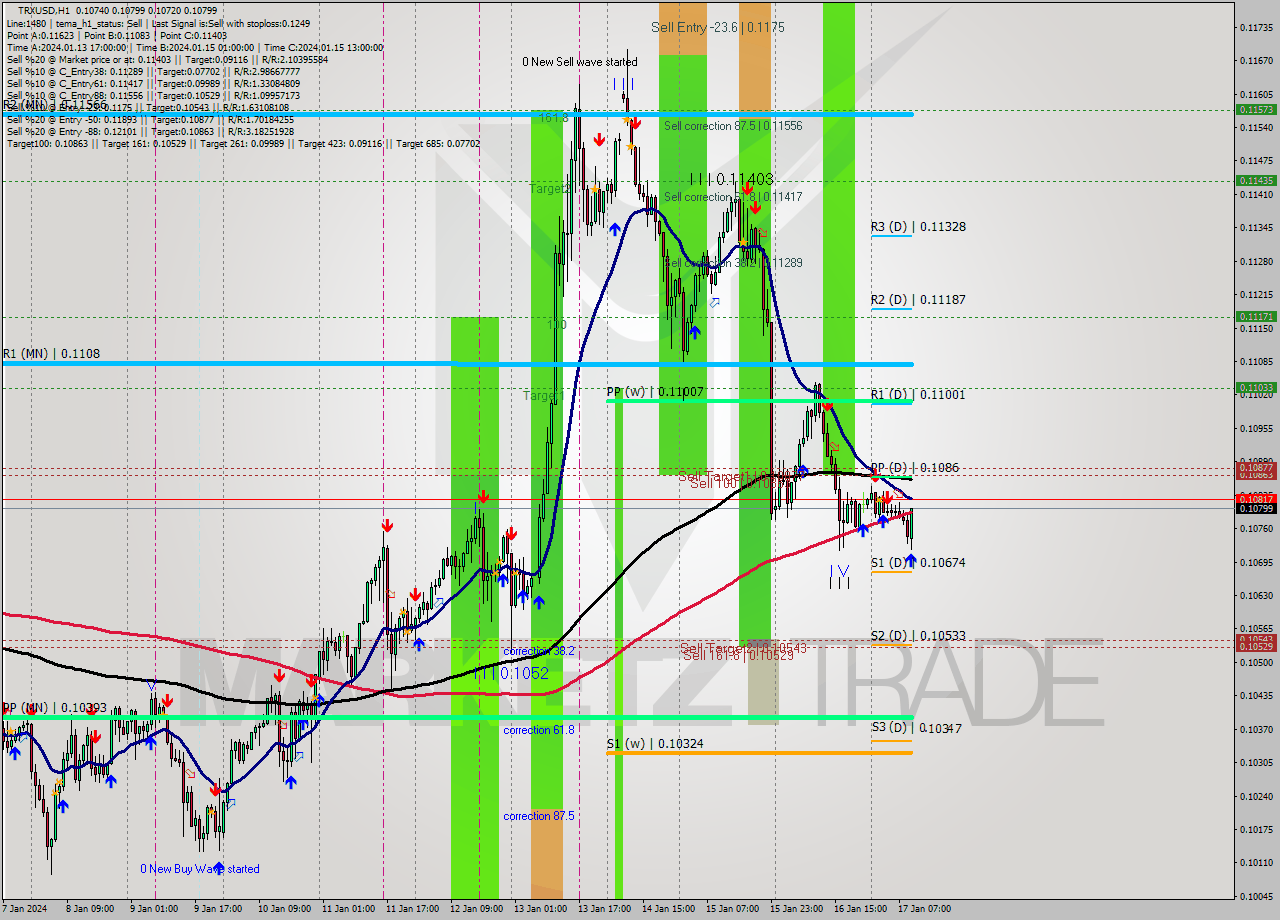This screenshot has width=1280, height=920.
Task: Click the 0.10630 price axis value
Action: click(x=1256, y=595)
